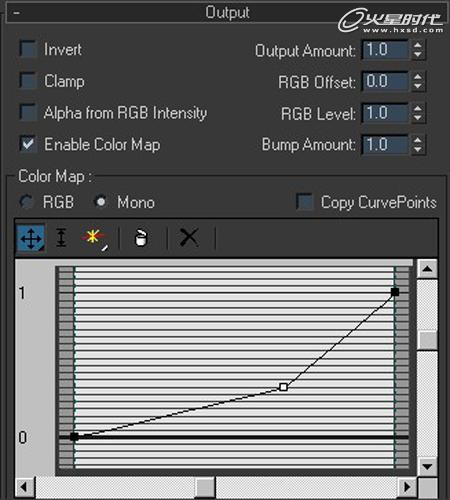Click the RGB Offset label
This screenshot has height=500, width=450.
[x=317, y=82]
